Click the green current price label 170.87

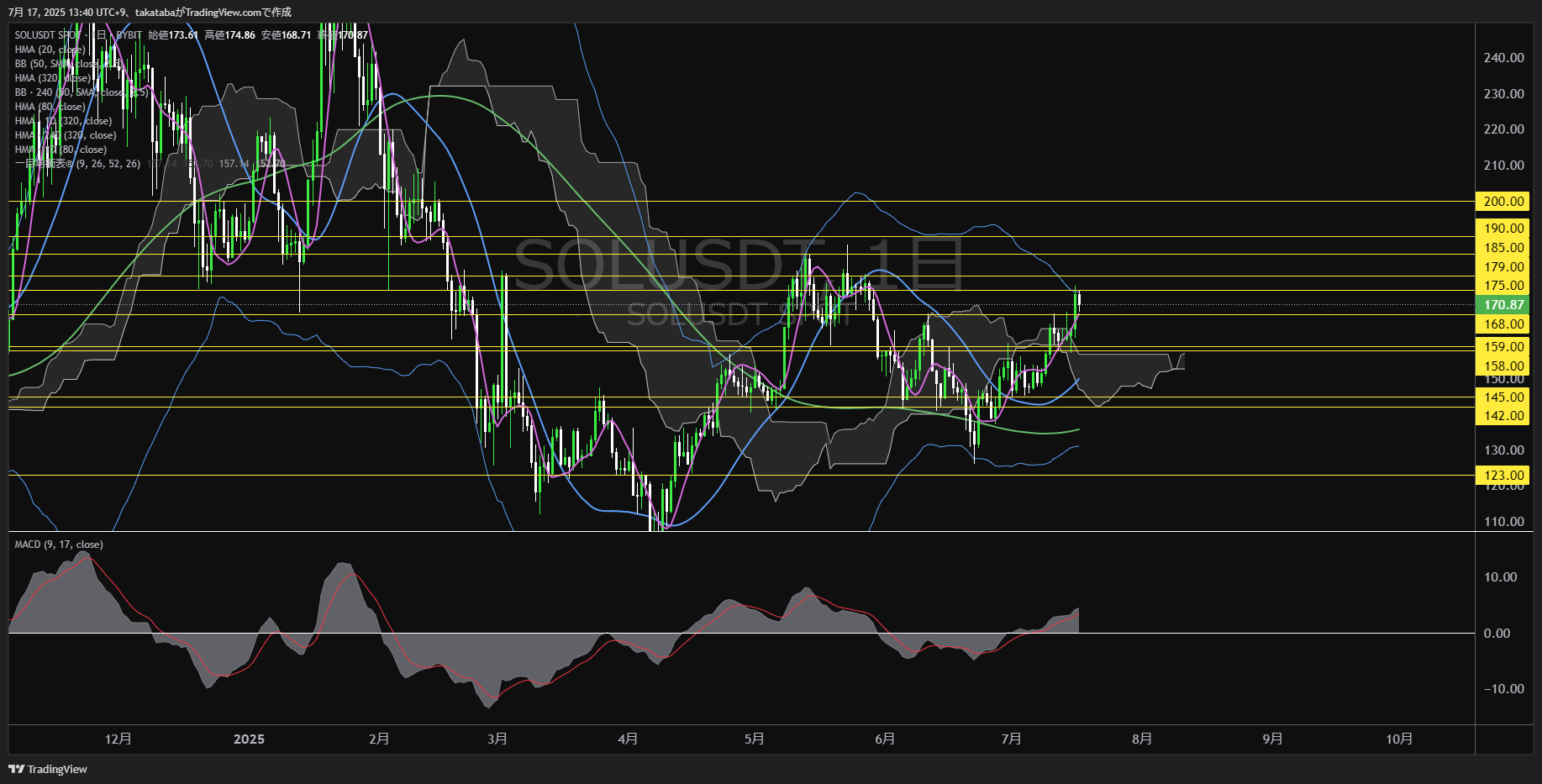pyautogui.click(x=1503, y=305)
